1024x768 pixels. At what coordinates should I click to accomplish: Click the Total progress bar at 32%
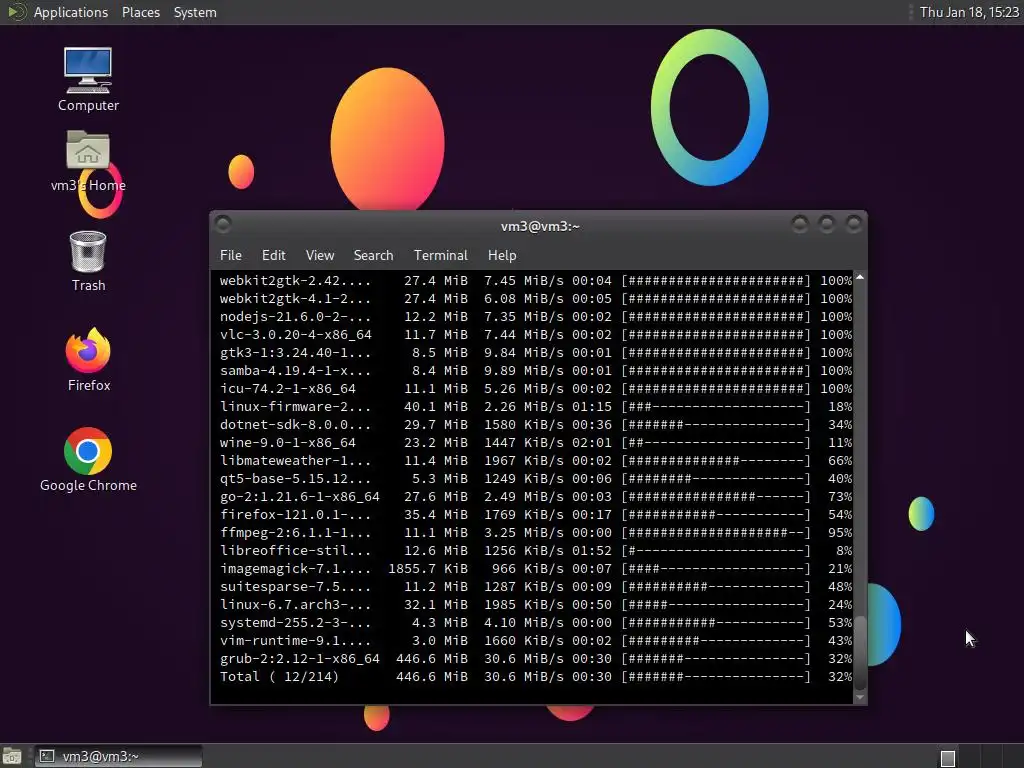point(716,677)
